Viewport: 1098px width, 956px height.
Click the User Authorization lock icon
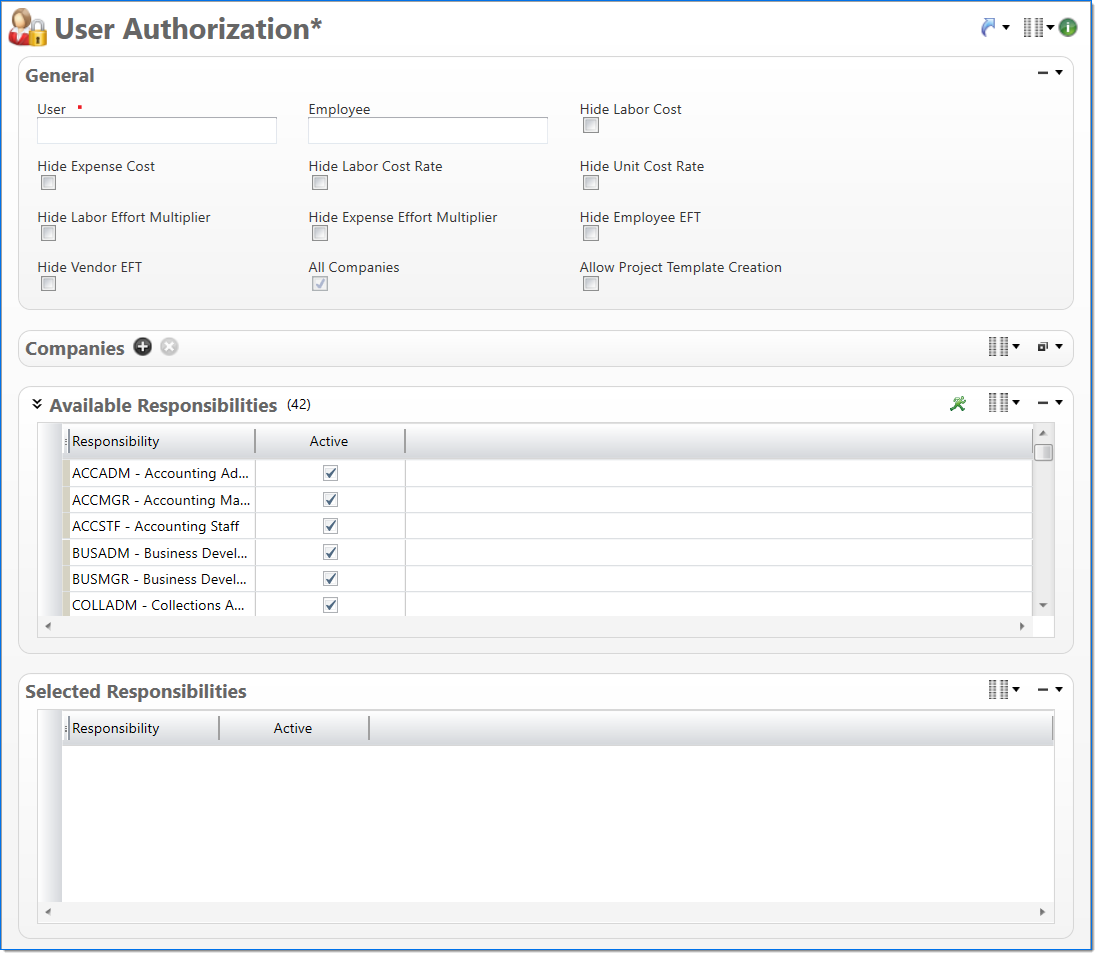tap(27, 29)
